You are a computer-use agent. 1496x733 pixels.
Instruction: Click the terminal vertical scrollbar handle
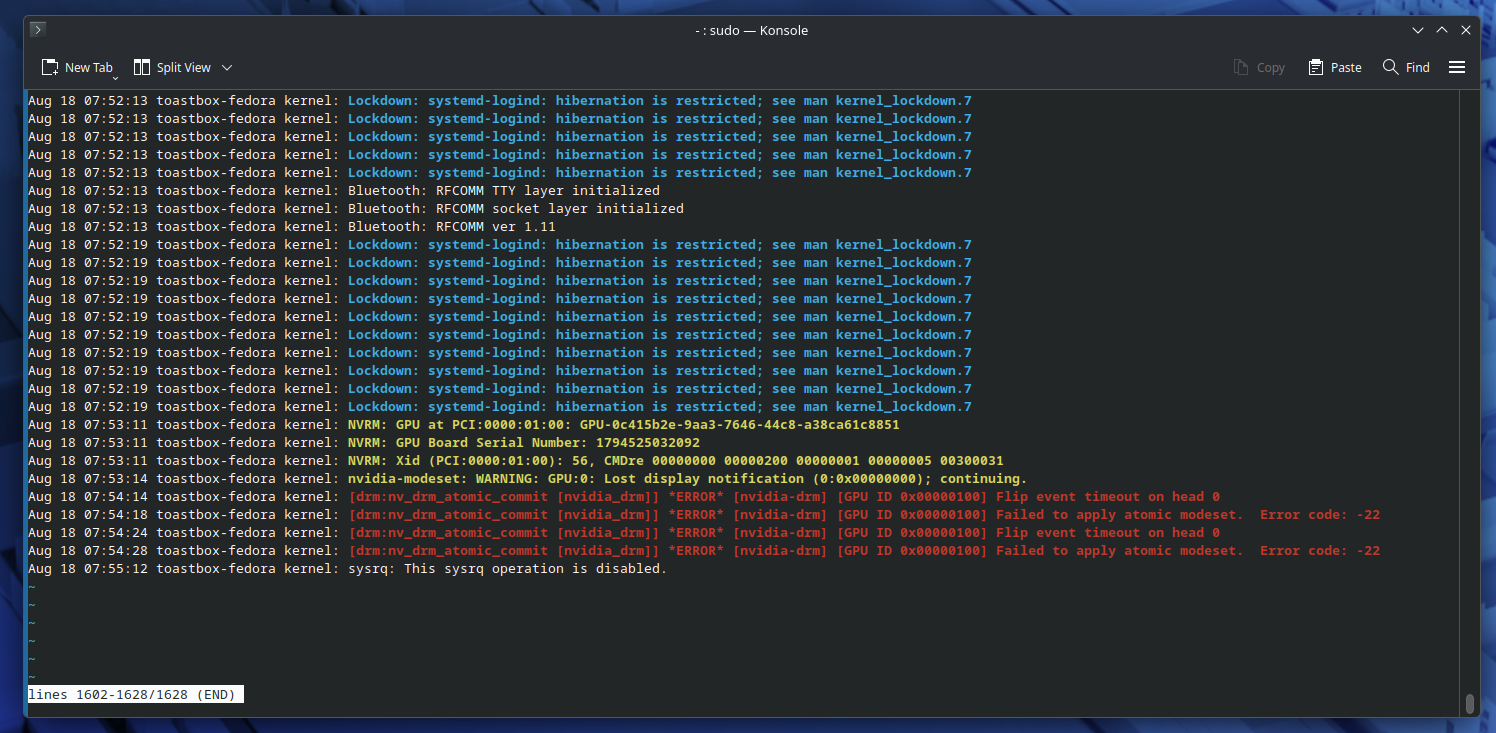pyautogui.click(x=1469, y=703)
